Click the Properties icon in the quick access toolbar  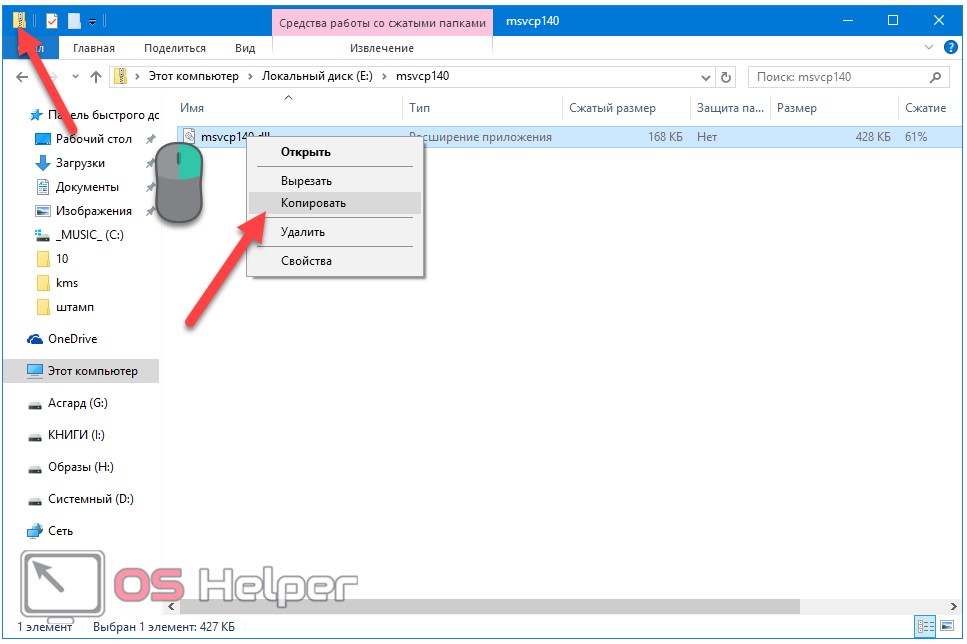pos(52,20)
